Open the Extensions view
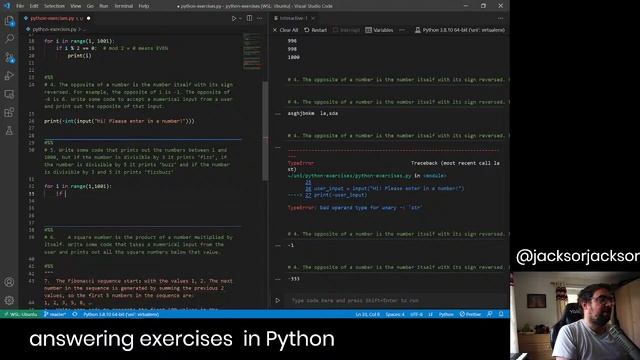The width and height of the screenshot is (640, 360). click(x=9, y=112)
